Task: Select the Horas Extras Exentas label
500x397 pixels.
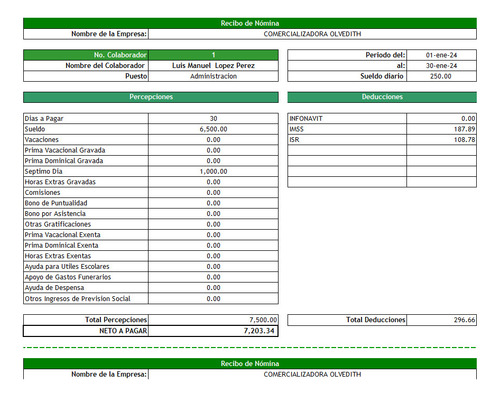Action: pyautogui.click(x=58, y=256)
